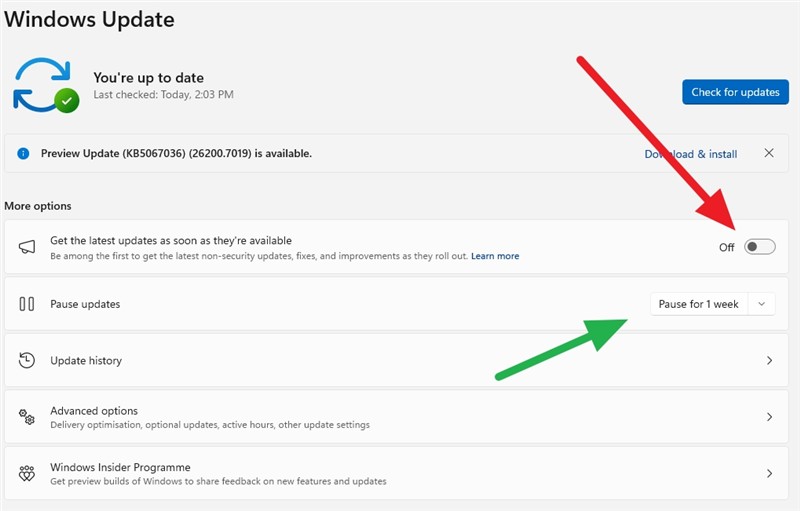Viewport: 800px width, 511px height.
Task: Click the Check for updates button
Action: pyautogui.click(x=735, y=92)
